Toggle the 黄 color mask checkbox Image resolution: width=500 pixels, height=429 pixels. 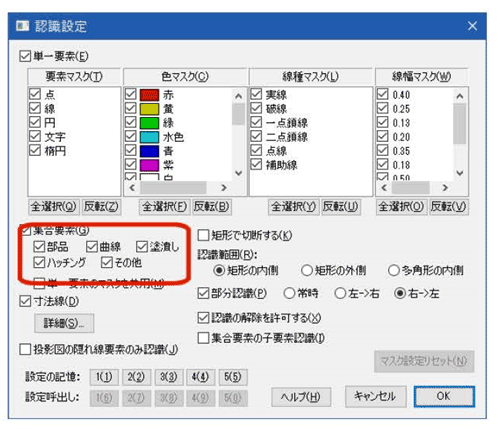130,109
